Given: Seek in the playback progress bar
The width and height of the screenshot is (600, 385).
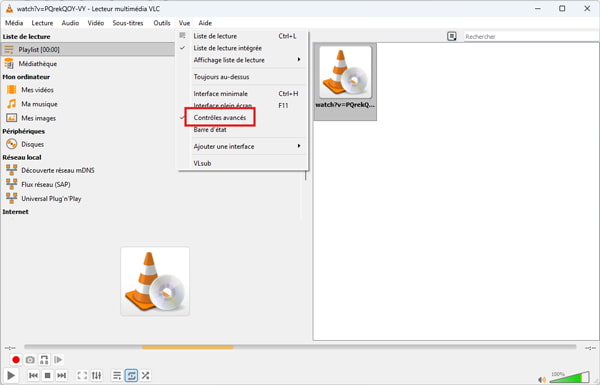Looking at the screenshot, I should tap(300, 347).
